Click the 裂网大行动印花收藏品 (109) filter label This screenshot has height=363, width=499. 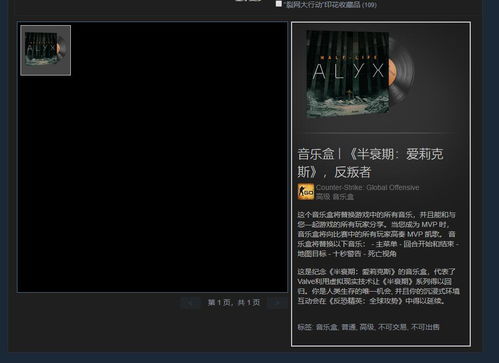[x=330, y=5]
